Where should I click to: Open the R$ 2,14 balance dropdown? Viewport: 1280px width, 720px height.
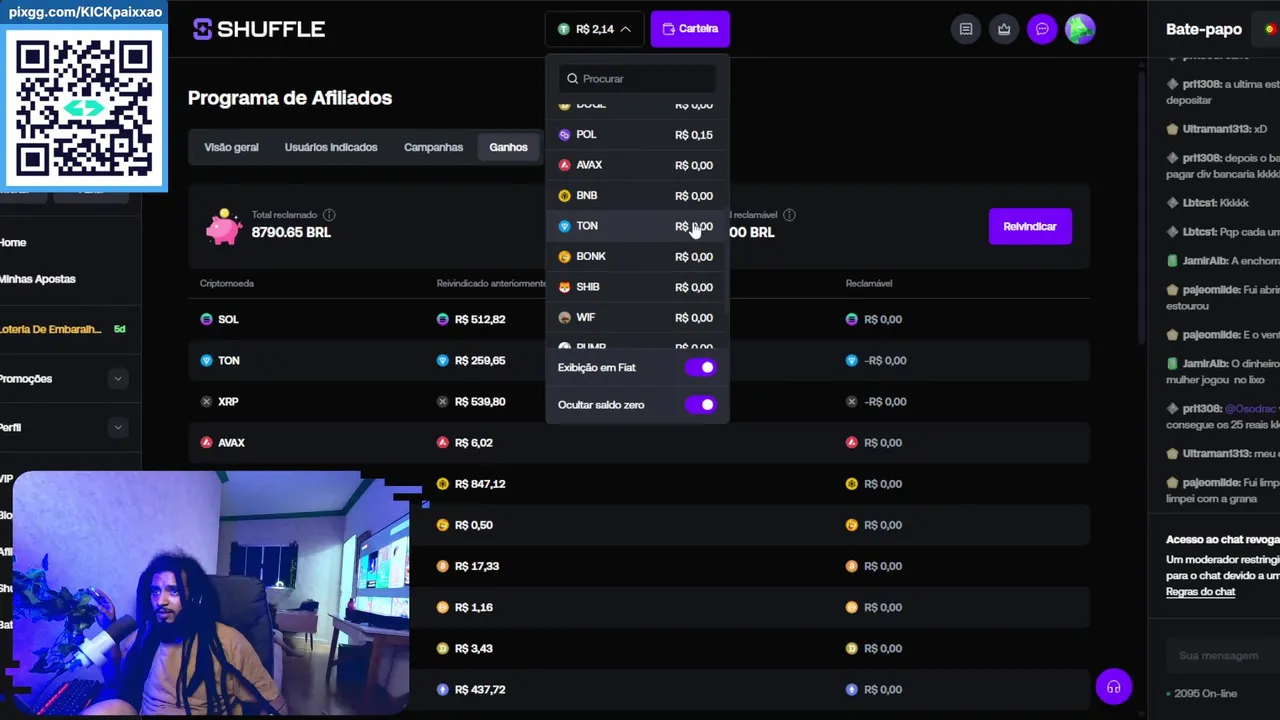(594, 29)
